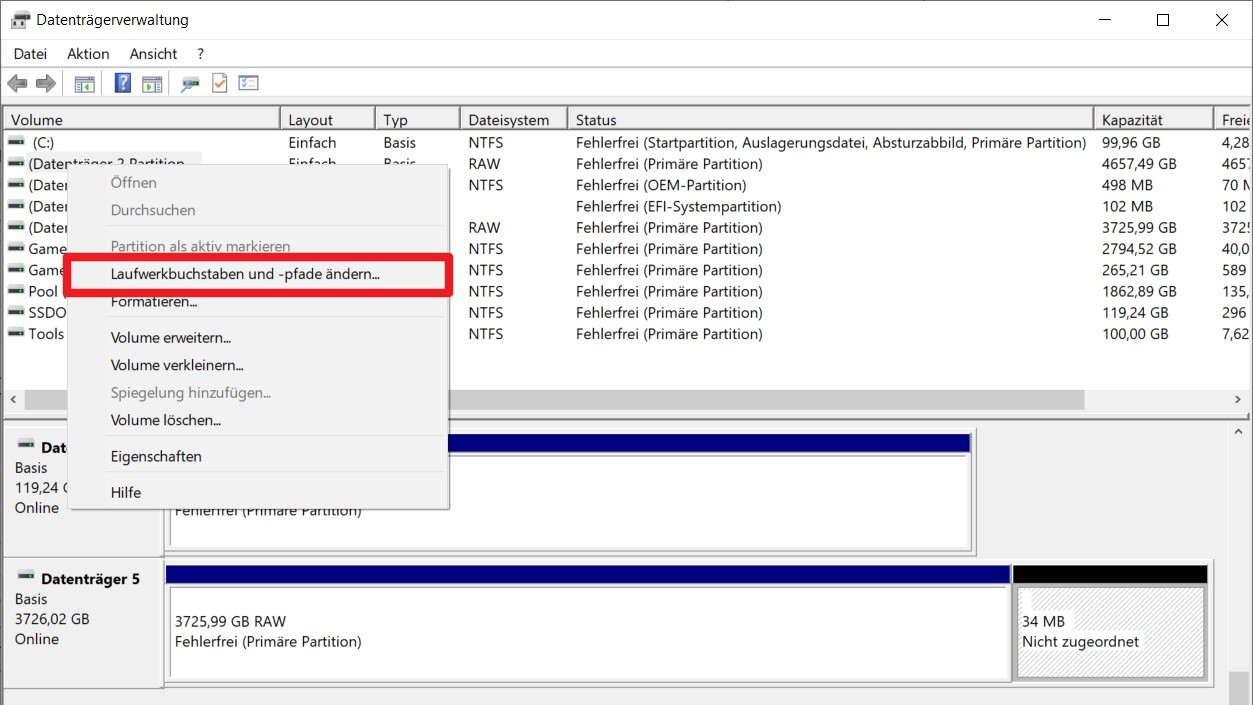Open the Aktion menu
Viewport: 1253px width, 705px height.
point(88,54)
